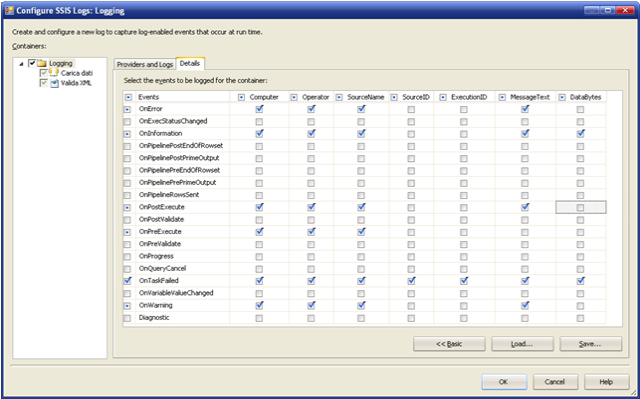
Task: Select the OnPipelinePrePrimeOutput event name
Action: point(178,183)
